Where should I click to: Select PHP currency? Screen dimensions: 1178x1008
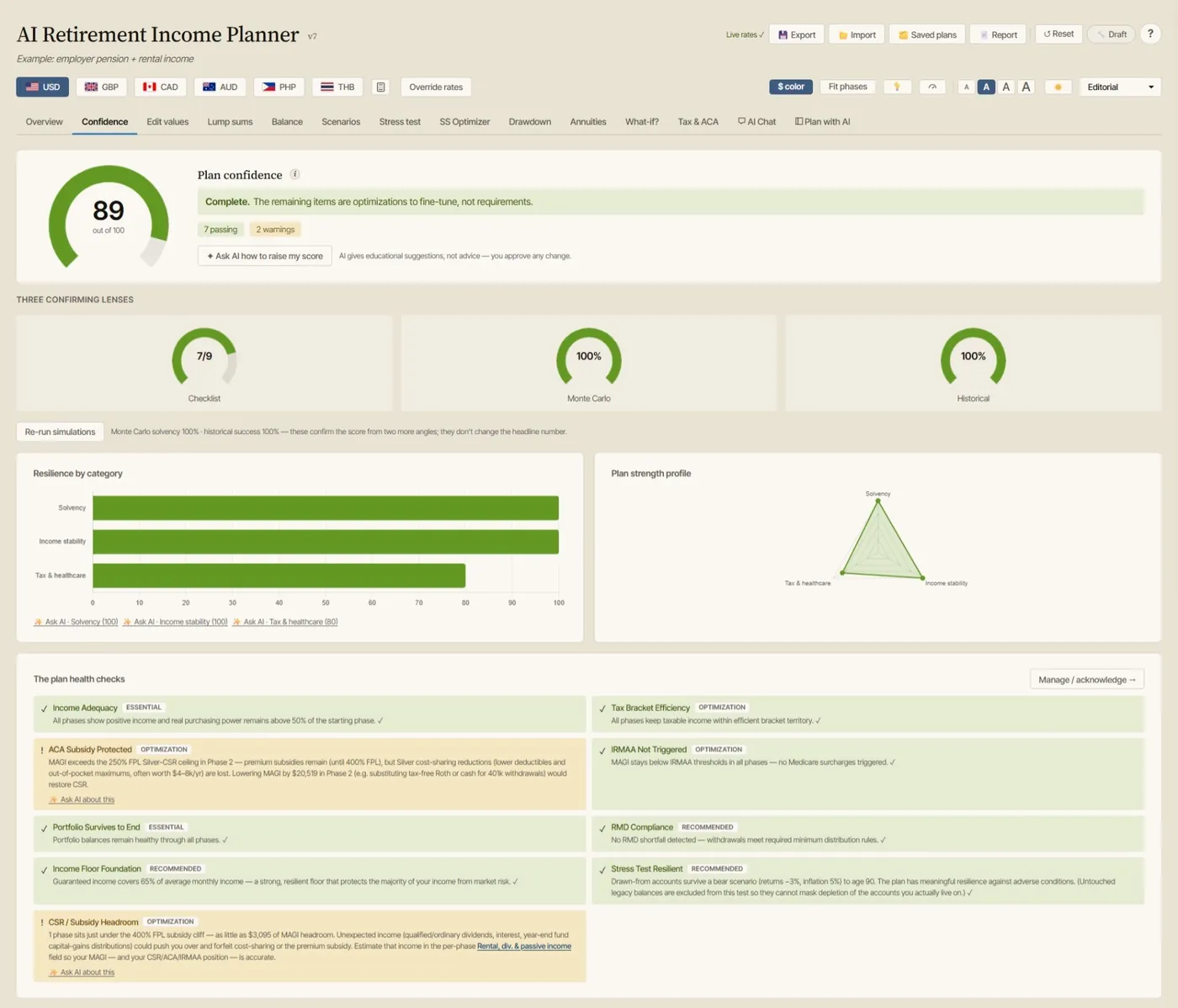279,87
